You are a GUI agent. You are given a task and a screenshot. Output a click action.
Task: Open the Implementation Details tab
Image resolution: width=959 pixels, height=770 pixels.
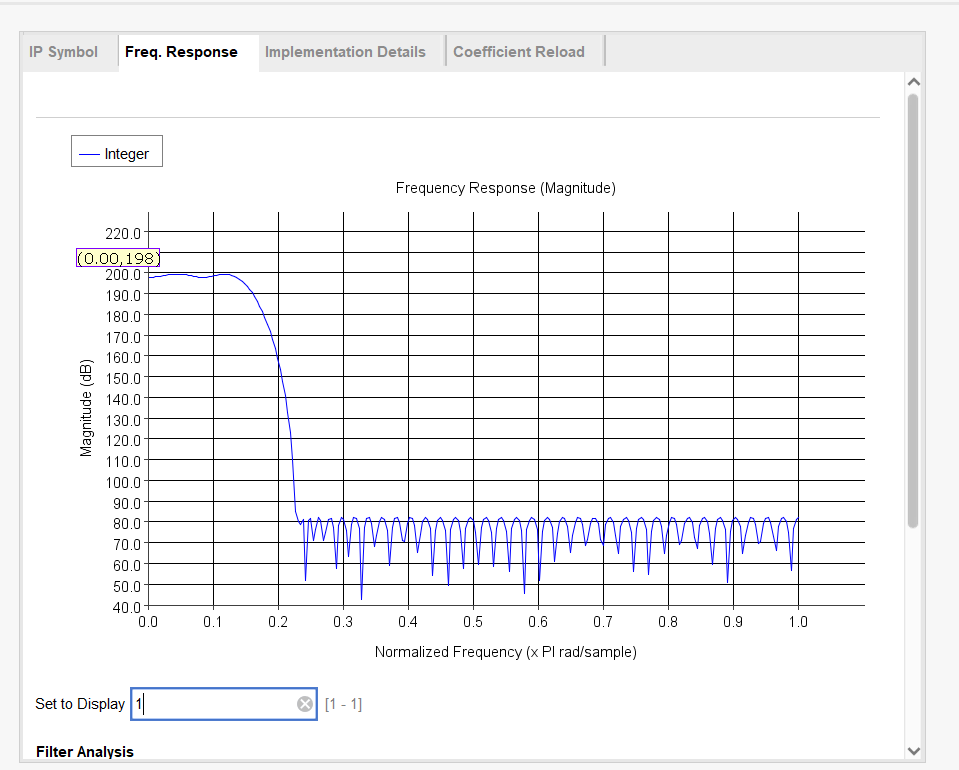point(345,52)
